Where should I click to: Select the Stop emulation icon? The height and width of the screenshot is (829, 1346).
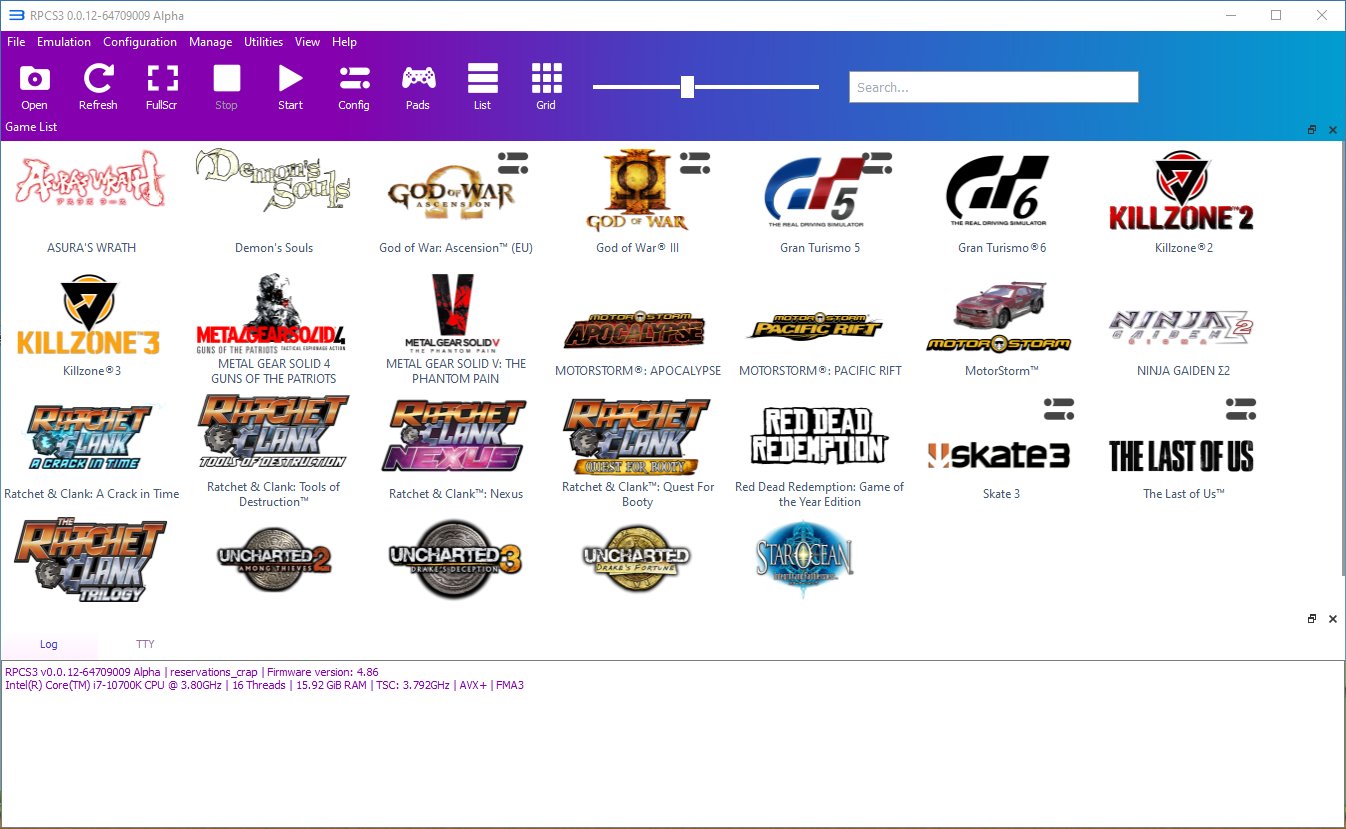226,85
